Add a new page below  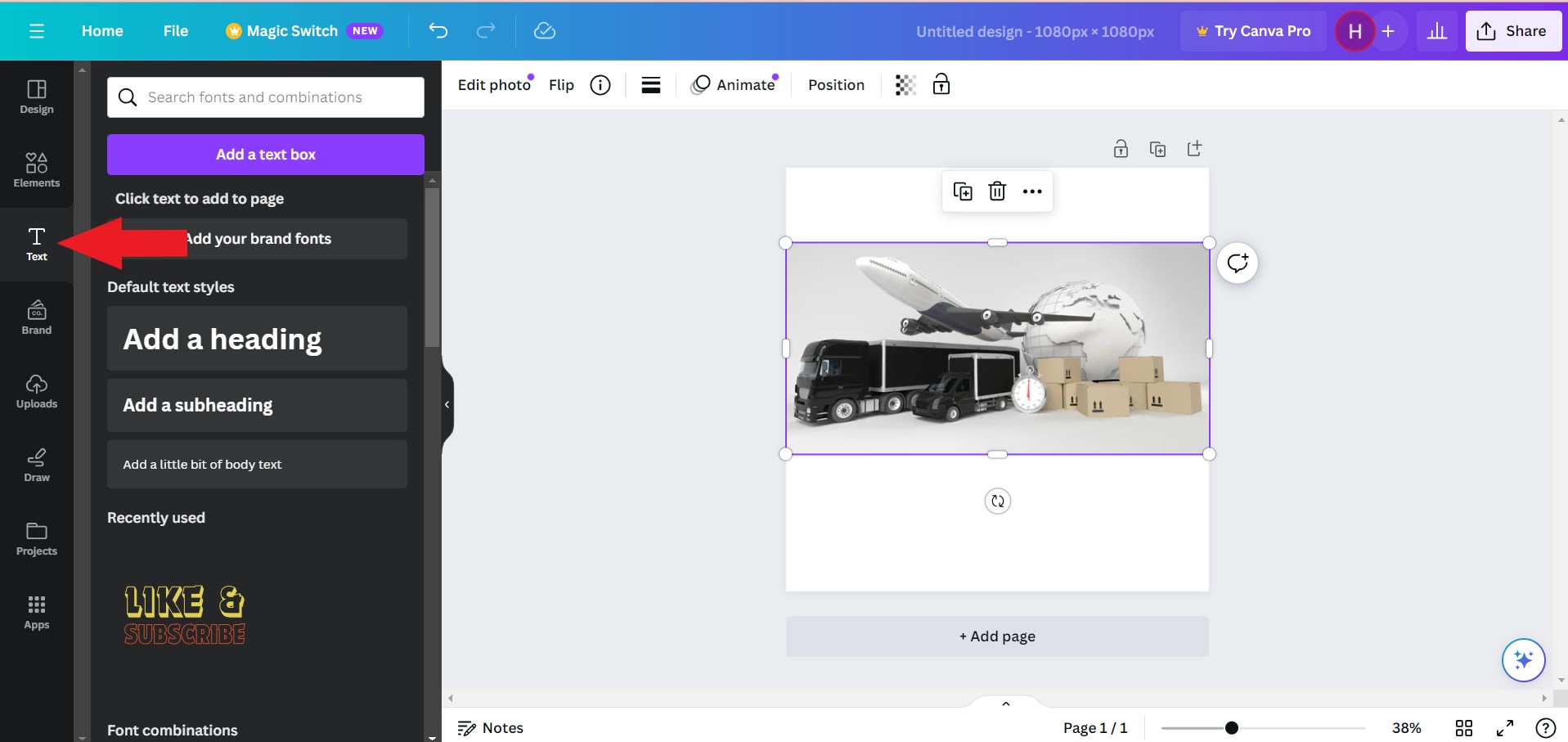point(997,636)
